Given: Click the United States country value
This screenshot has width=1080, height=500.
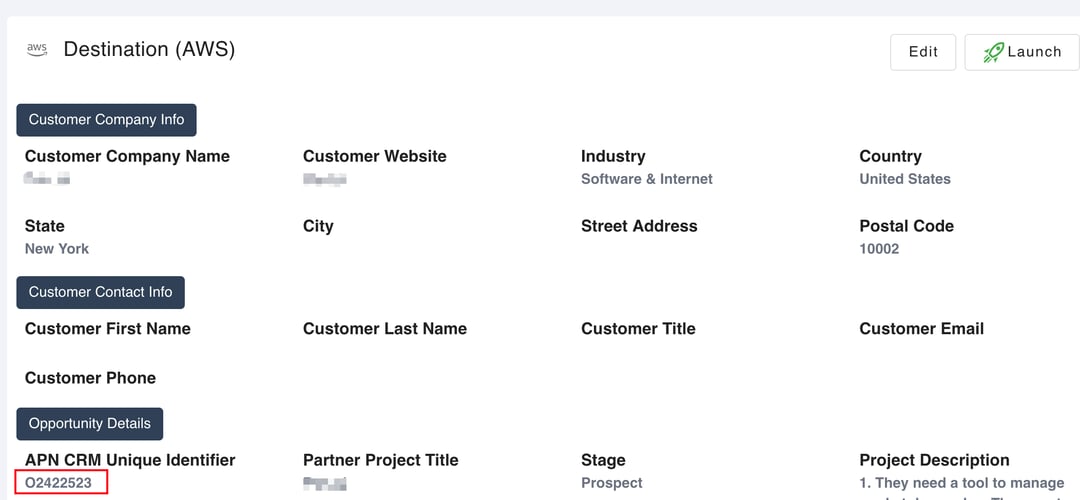Looking at the screenshot, I should [x=904, y=179].
